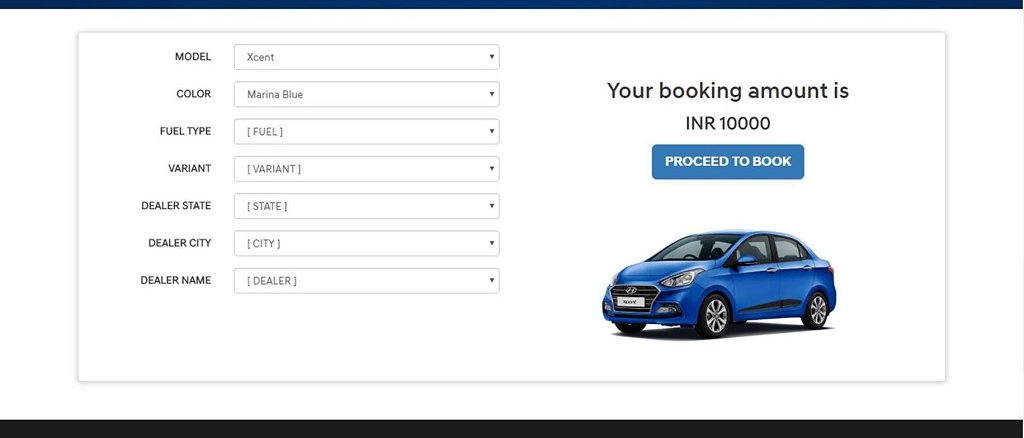This screenshot has height=438, width=1024.
Task: Click the car's front wheel
Action: pyautogui.click(x=715, y=316)
